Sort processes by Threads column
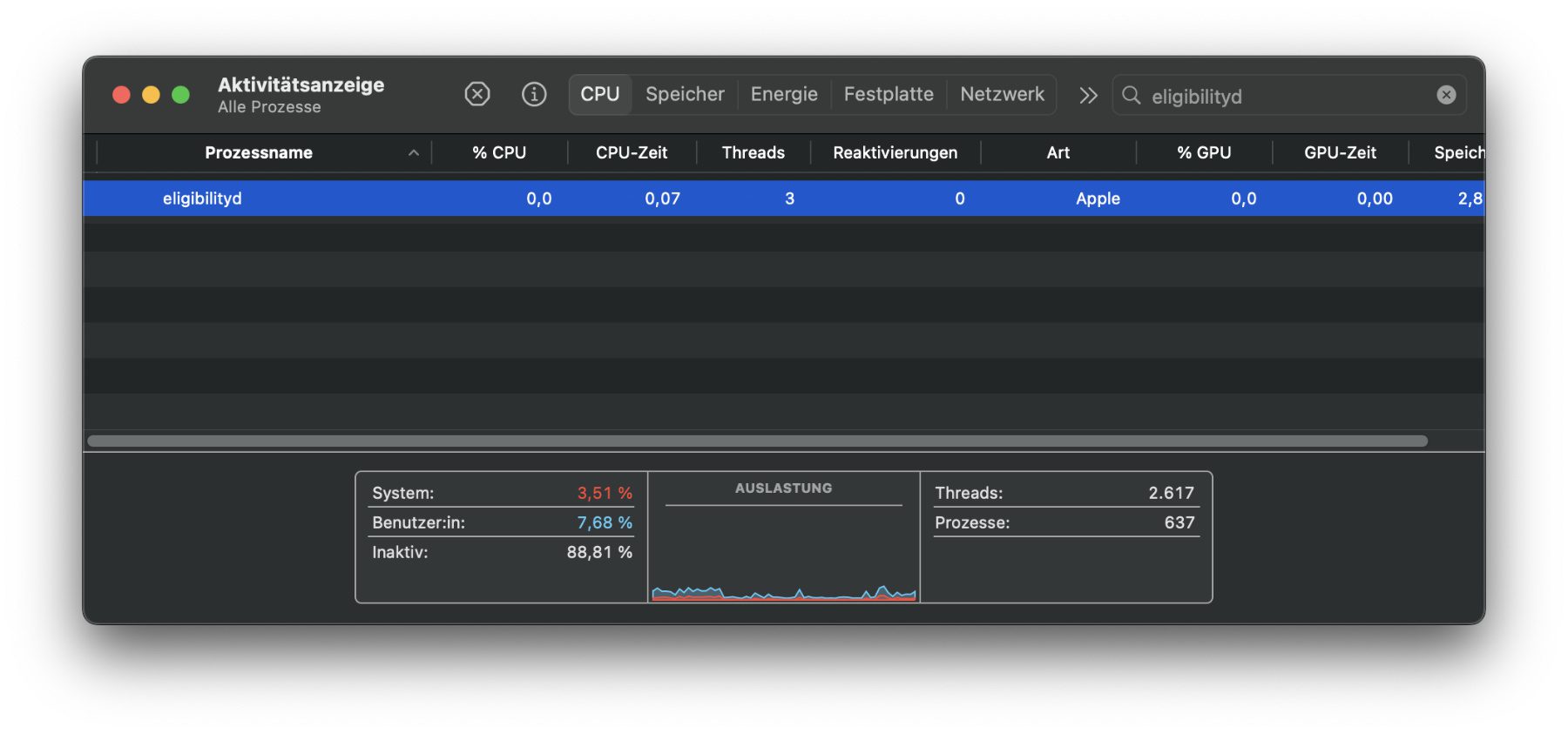This screenshot has height=734, width=1568. point(754,153)
